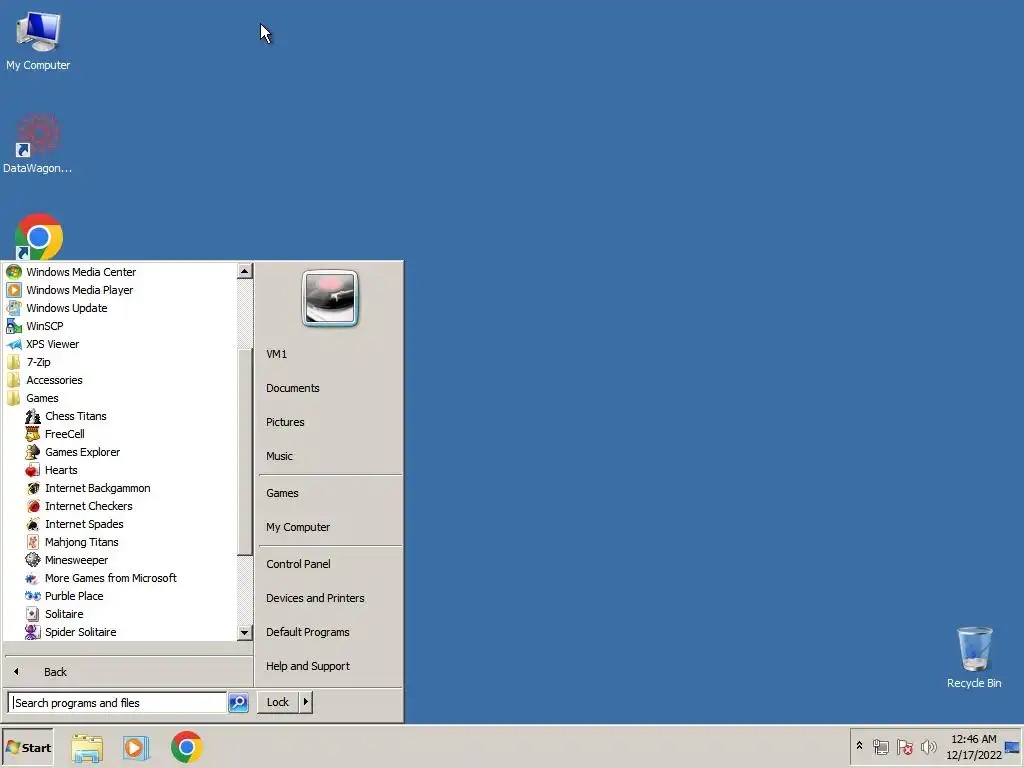Start Solitaire game

coord(63,614)
